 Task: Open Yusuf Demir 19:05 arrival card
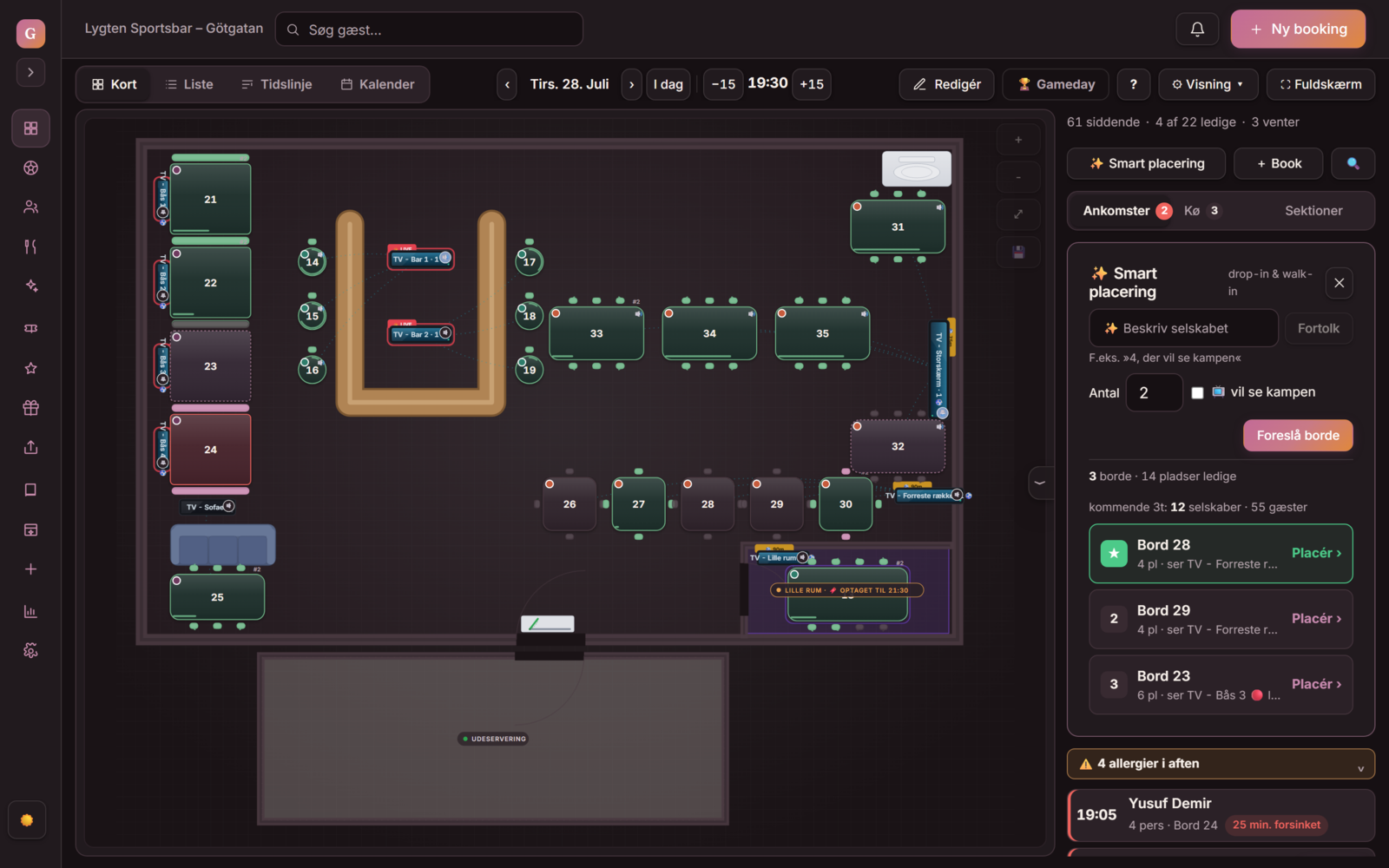1221,815
